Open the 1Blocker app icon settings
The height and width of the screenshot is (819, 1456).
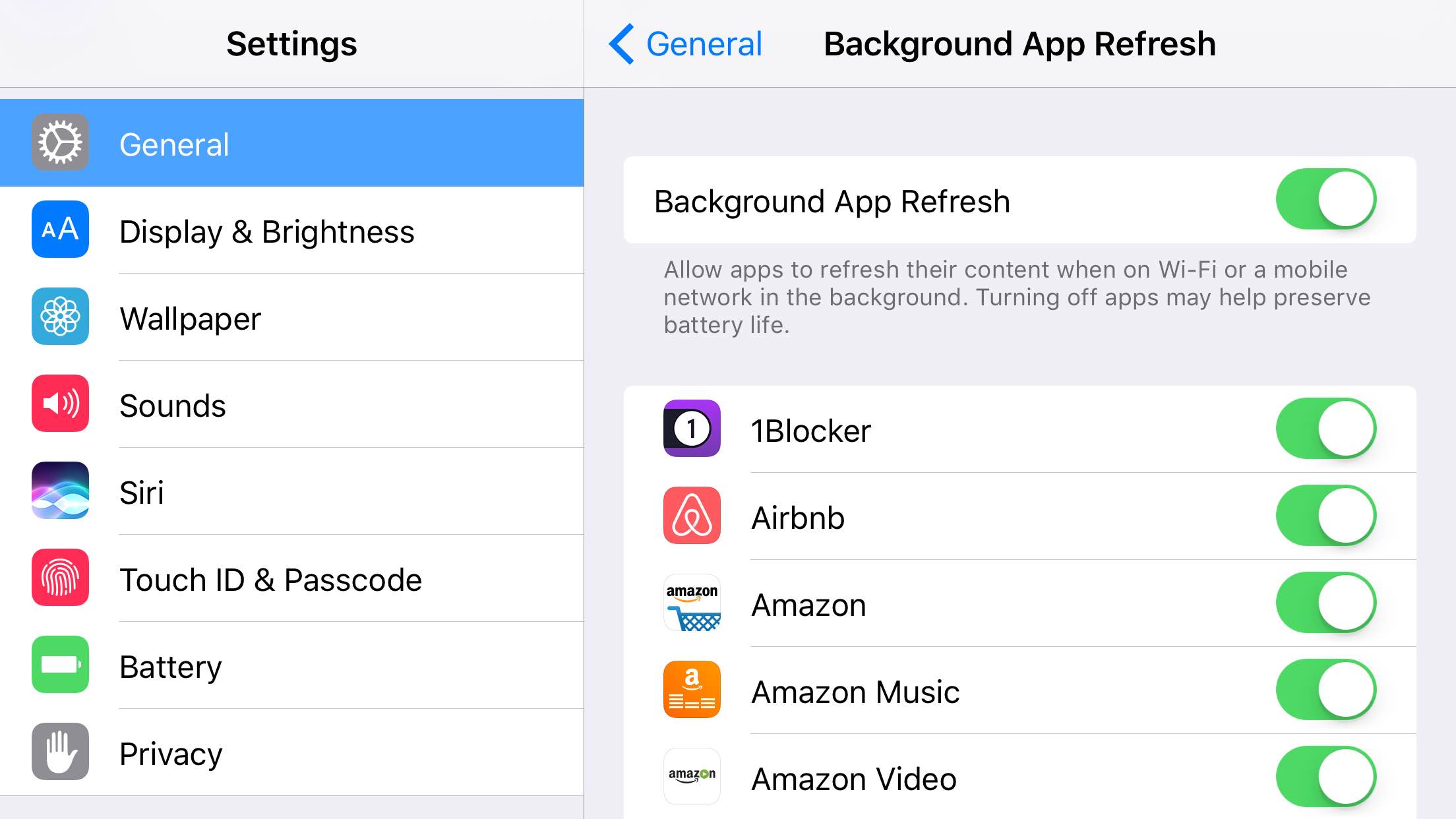[693, 429]
